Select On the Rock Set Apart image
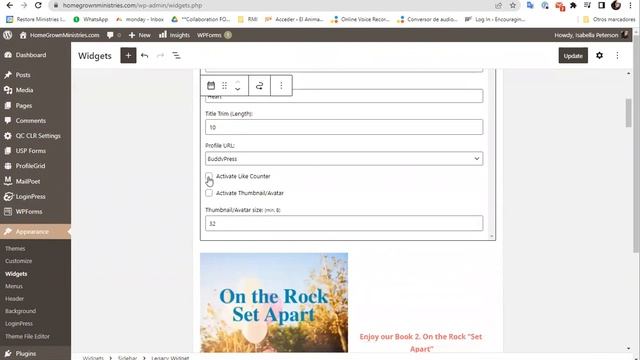 pyautogui.click(x=274, y=303)
